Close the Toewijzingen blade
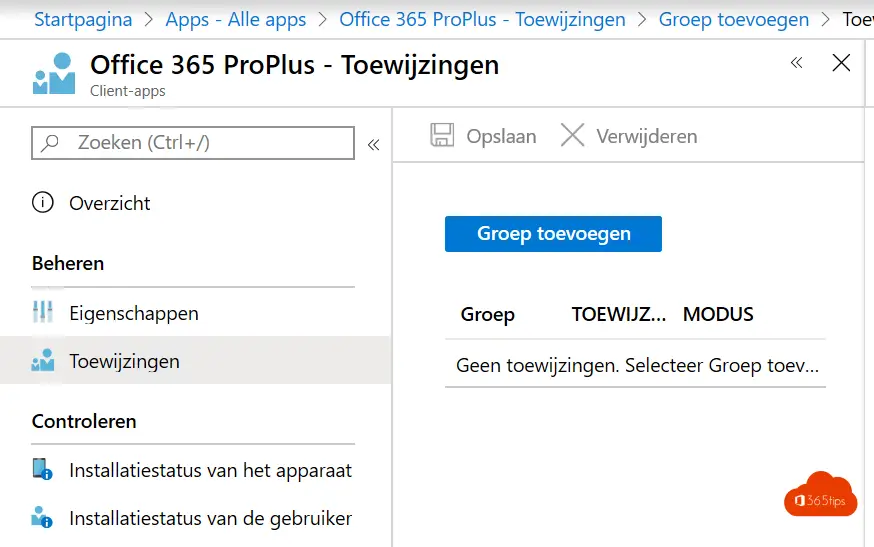 tap(841, 62)
